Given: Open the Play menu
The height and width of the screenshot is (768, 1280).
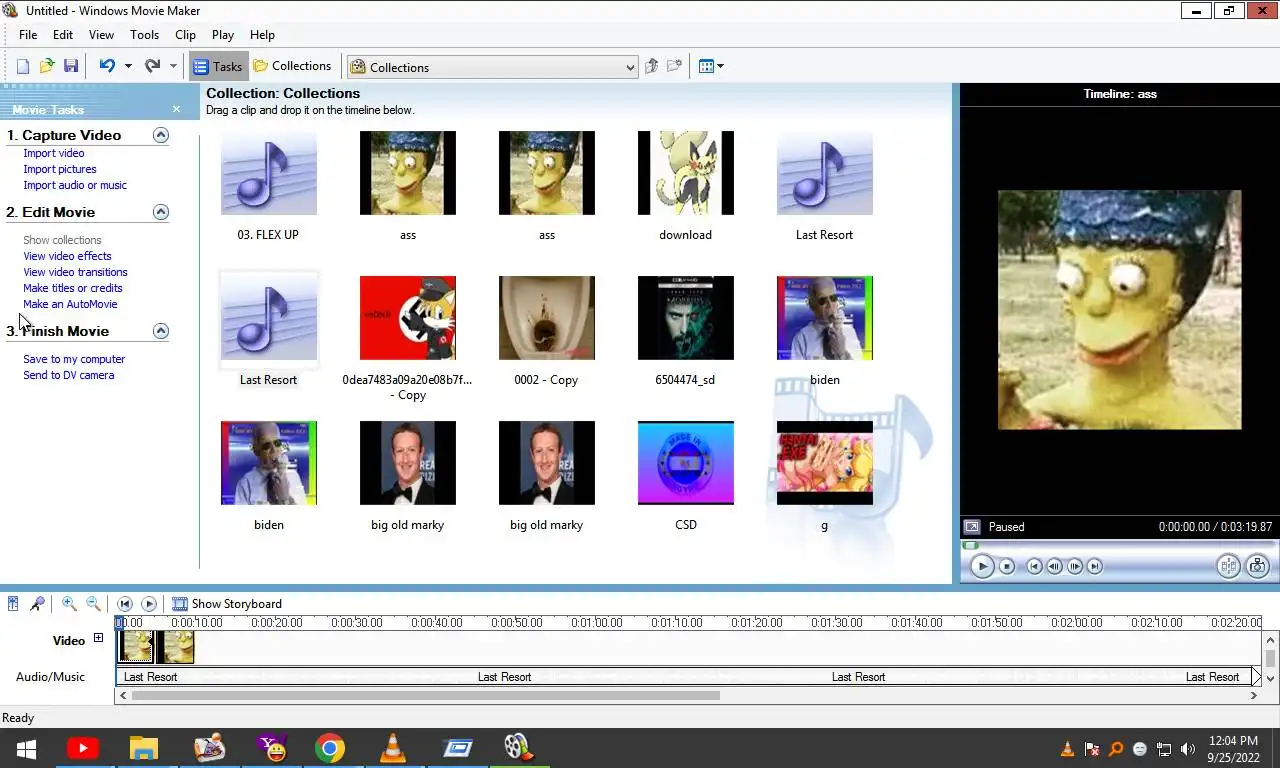Looking at the screenshot, I should [223, 34].
